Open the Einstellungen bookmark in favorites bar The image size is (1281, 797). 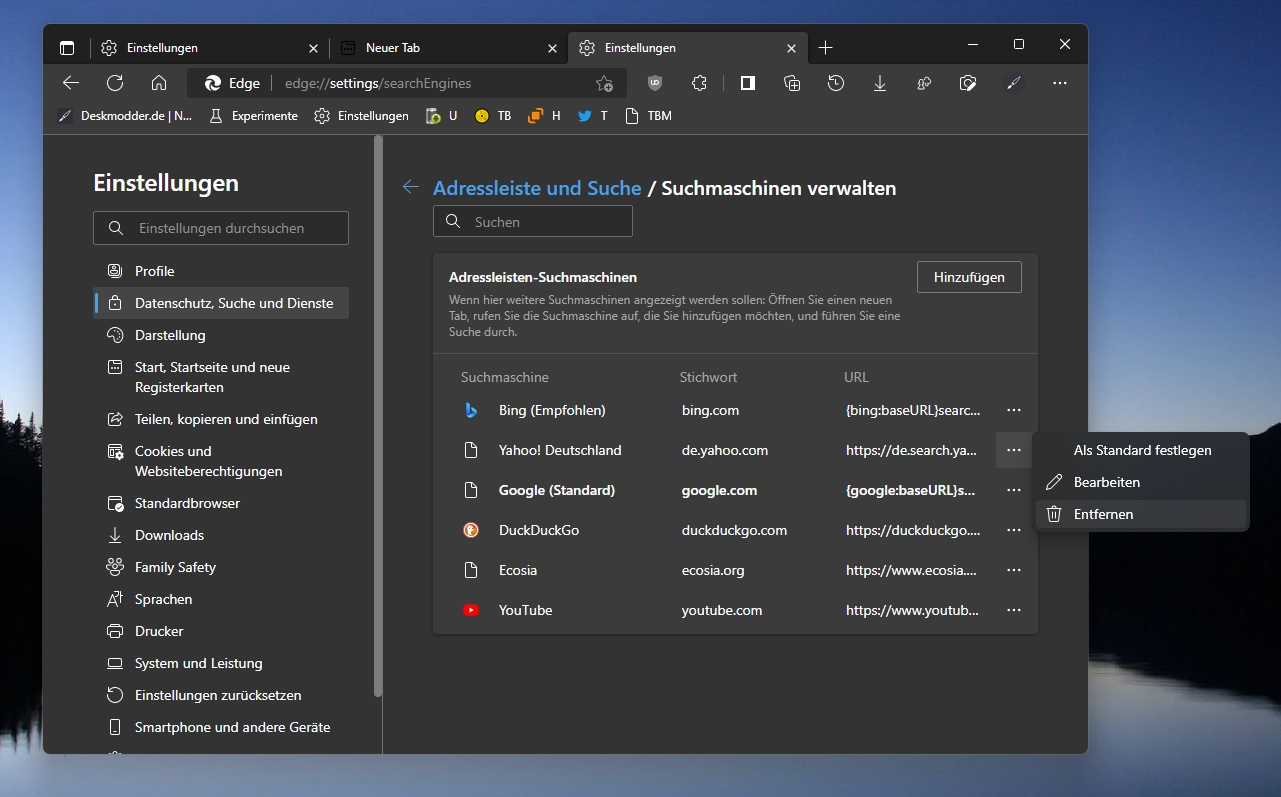[x=362, y=116]
